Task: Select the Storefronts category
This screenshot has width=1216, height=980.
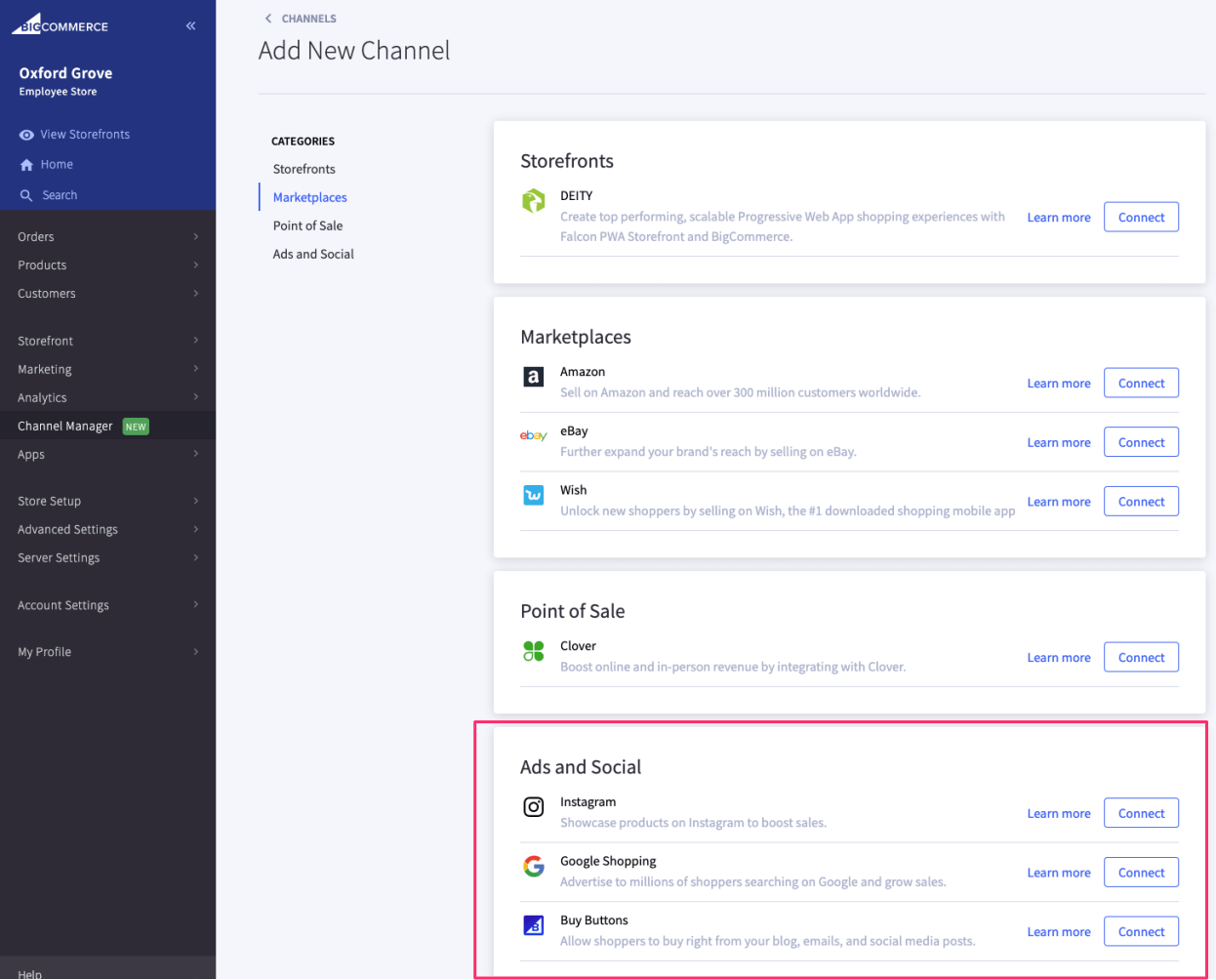Action: (304, 169)
